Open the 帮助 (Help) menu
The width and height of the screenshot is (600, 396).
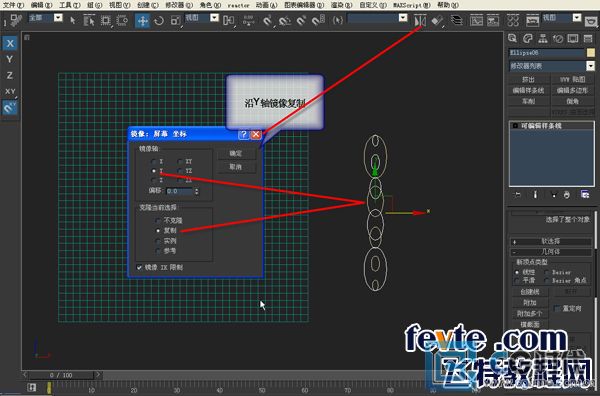click(448, 5)
